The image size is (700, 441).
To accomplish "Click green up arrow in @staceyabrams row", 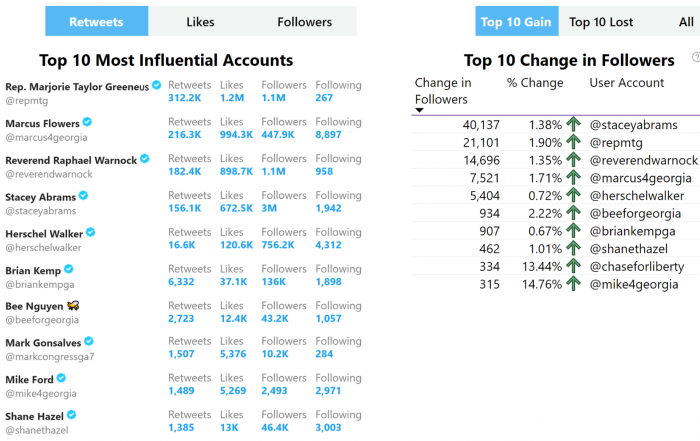I will click(x=573, y=124).
